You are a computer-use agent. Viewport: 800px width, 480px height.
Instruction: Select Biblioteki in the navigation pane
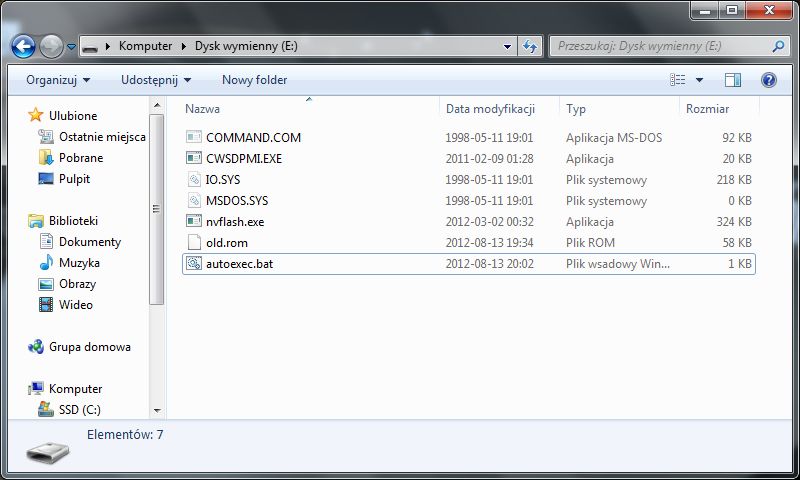coord(73,221)
